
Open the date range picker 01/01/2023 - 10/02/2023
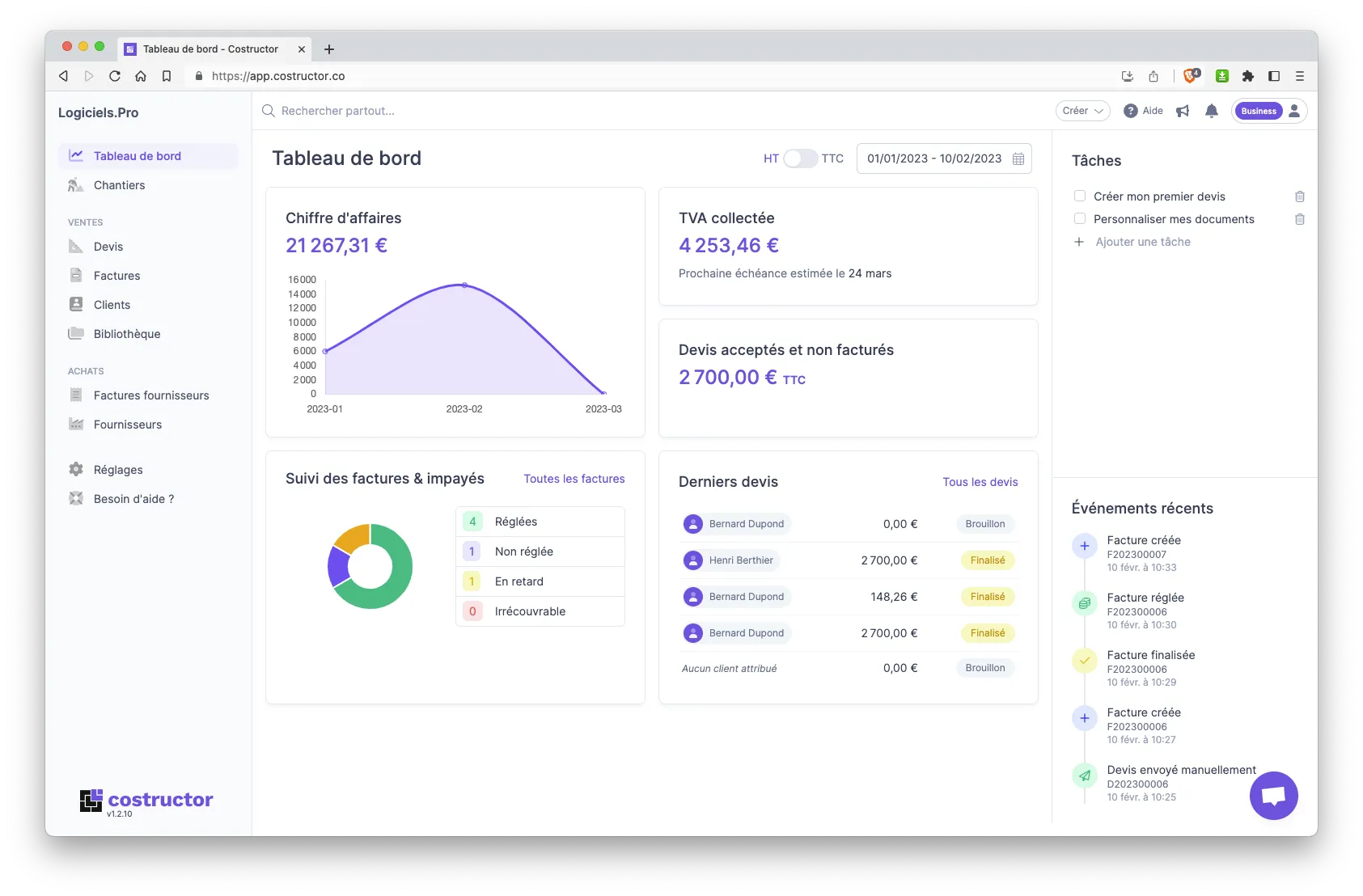click(x=934, y=158)
